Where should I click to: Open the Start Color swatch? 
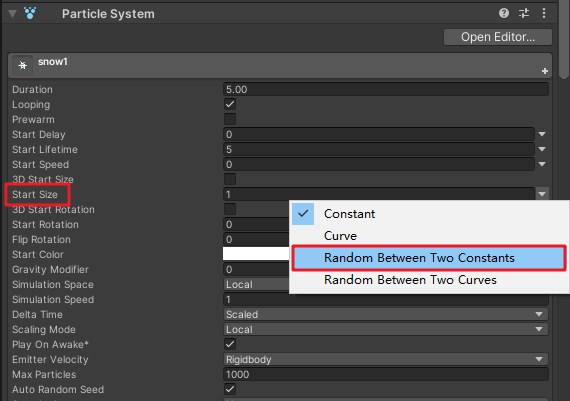click(256, 254)
